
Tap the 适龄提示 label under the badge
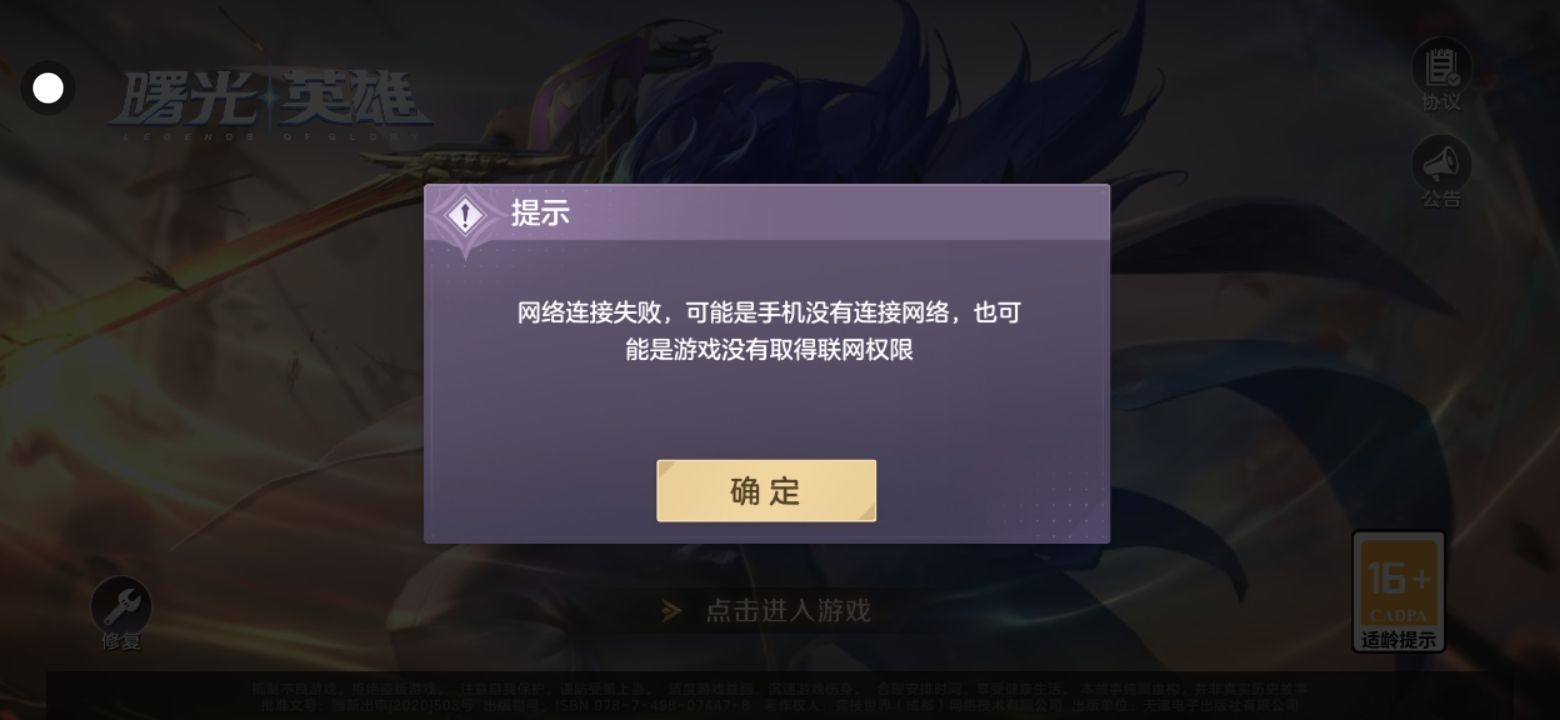1398,640
